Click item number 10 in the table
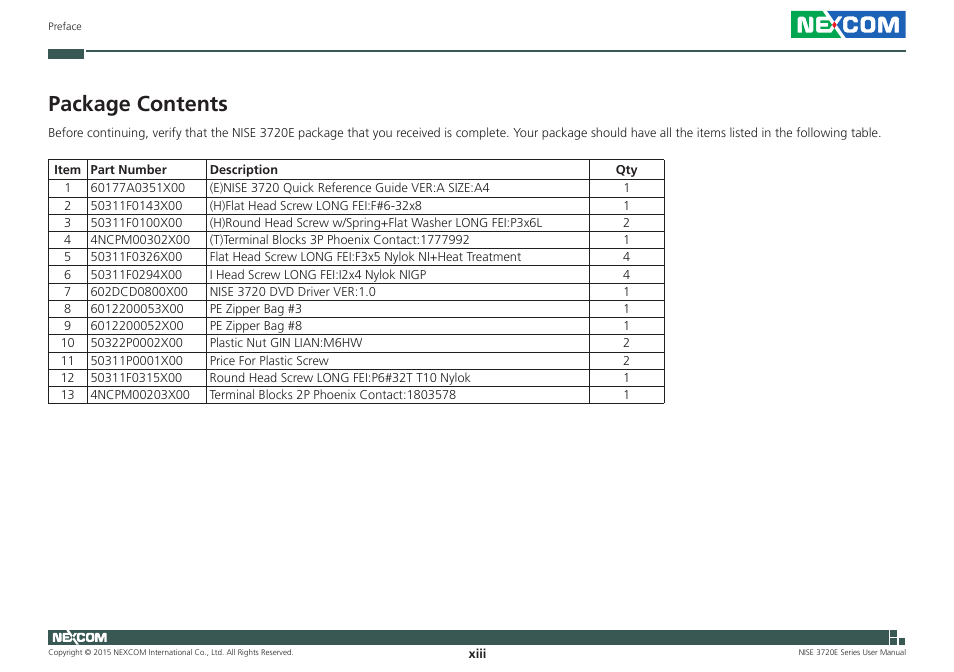Image resolution: width=954 pixels, height=672 pixels. pos(68,342)
